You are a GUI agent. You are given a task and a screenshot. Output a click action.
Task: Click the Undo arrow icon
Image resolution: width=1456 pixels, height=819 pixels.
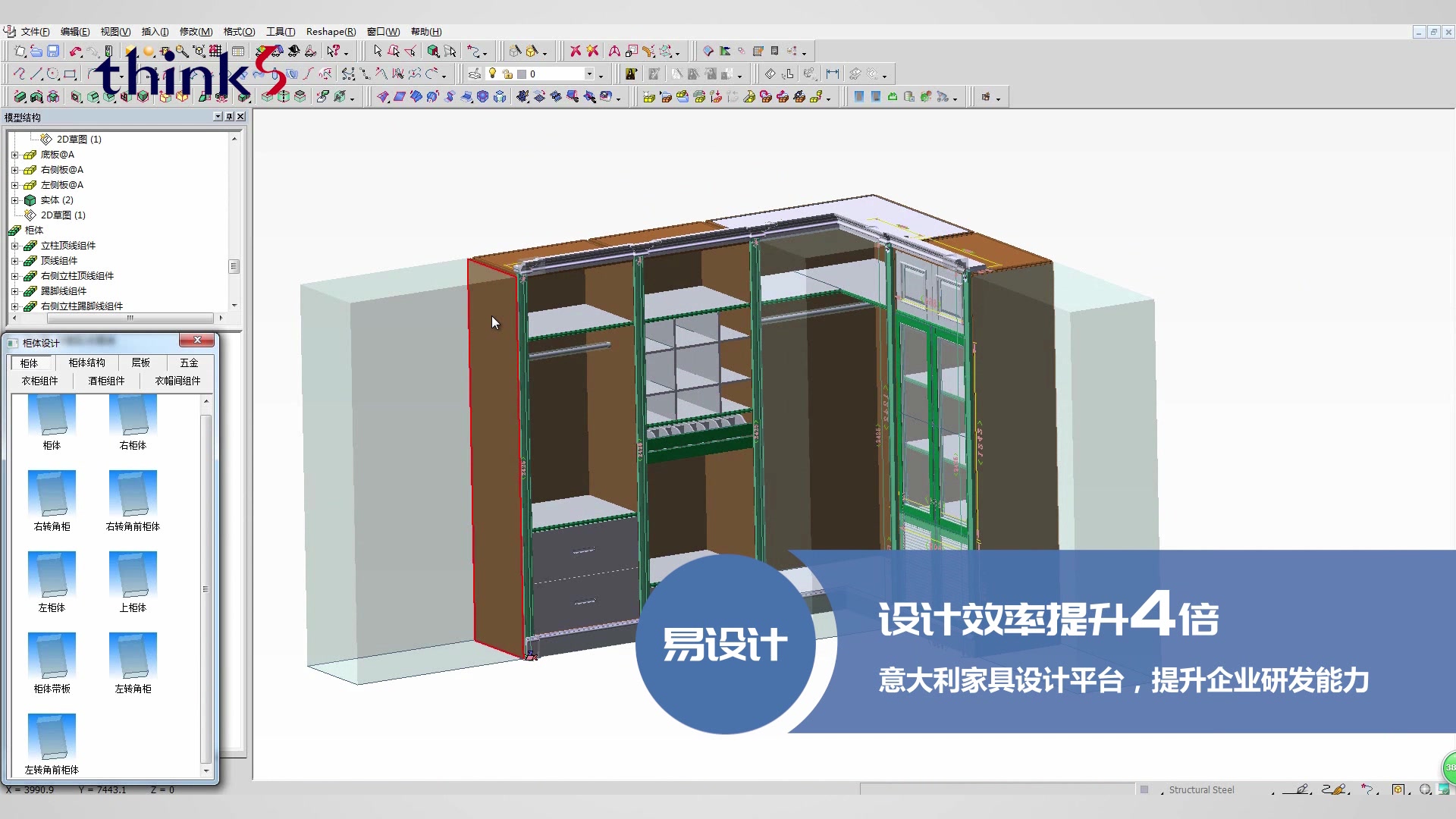75,51
